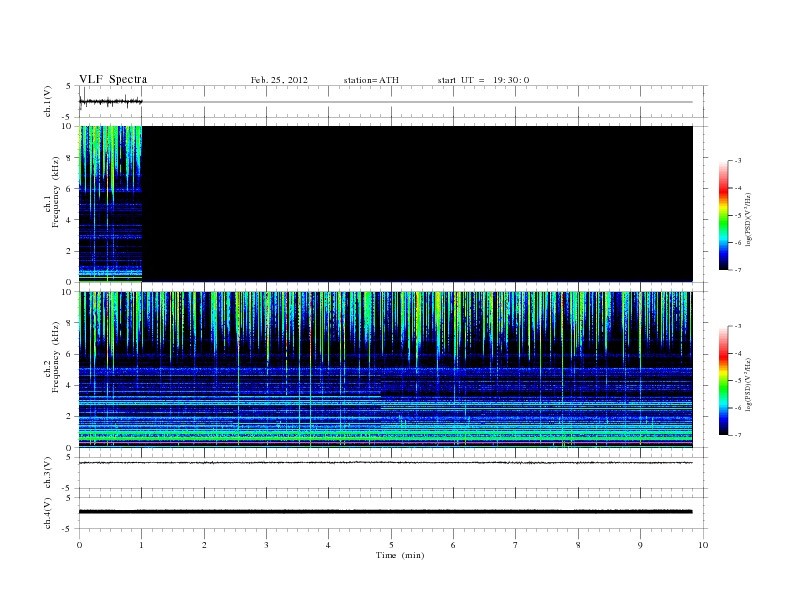Screen dimensions: 792x612
Task: Click the time axis tick label '10'
Action: pyautogui.click(x=703, y=545)
